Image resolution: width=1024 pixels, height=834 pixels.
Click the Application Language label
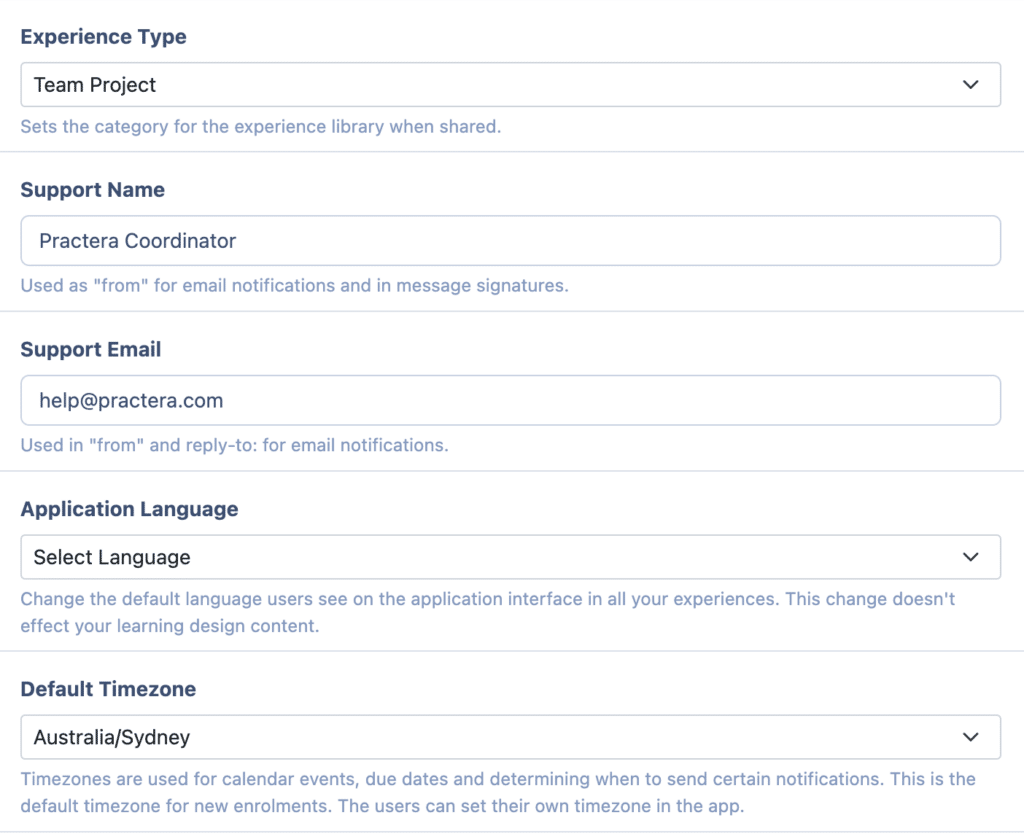129,509
